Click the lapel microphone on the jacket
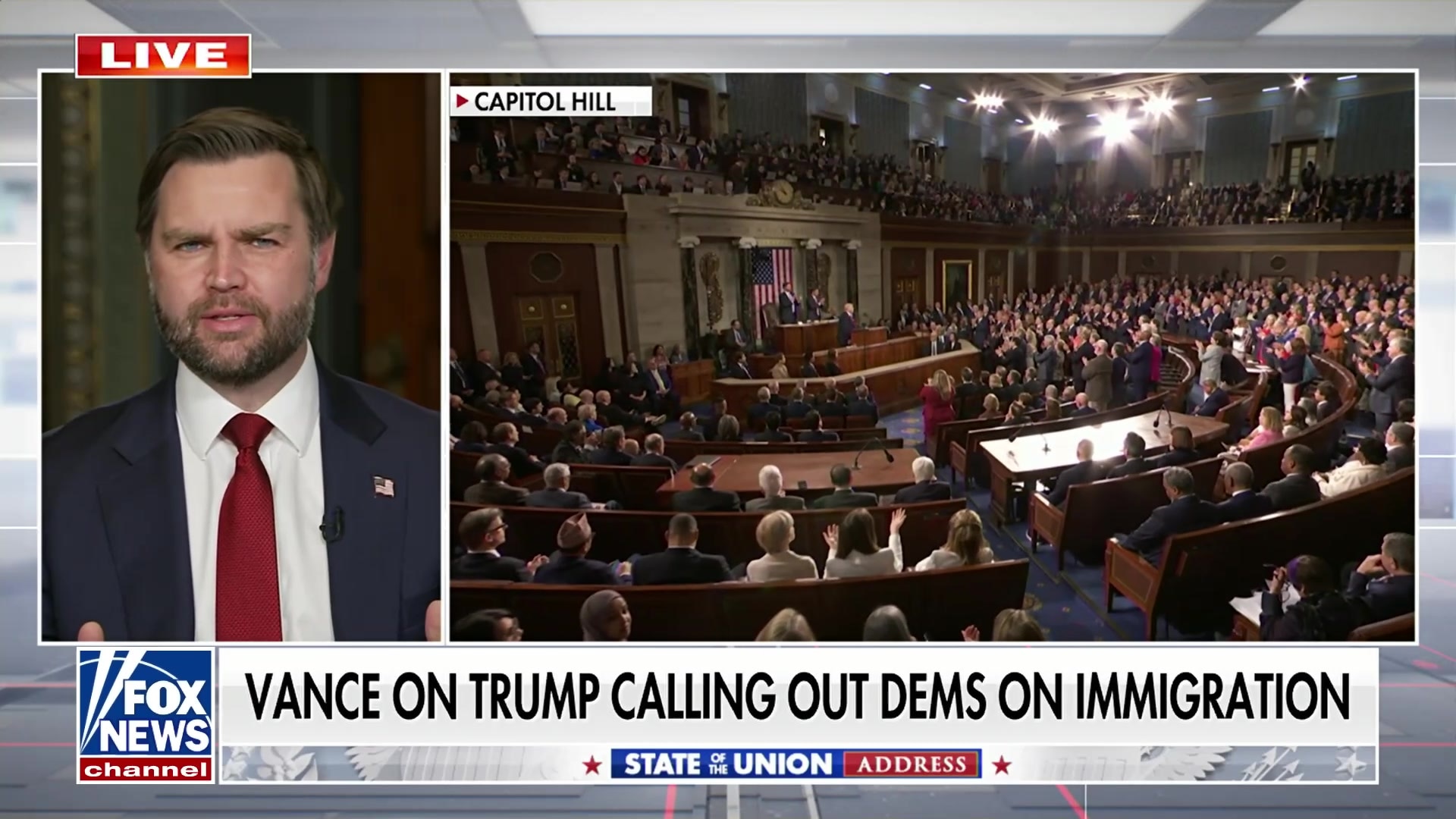The image size is (1456, 819). point(332,524)
